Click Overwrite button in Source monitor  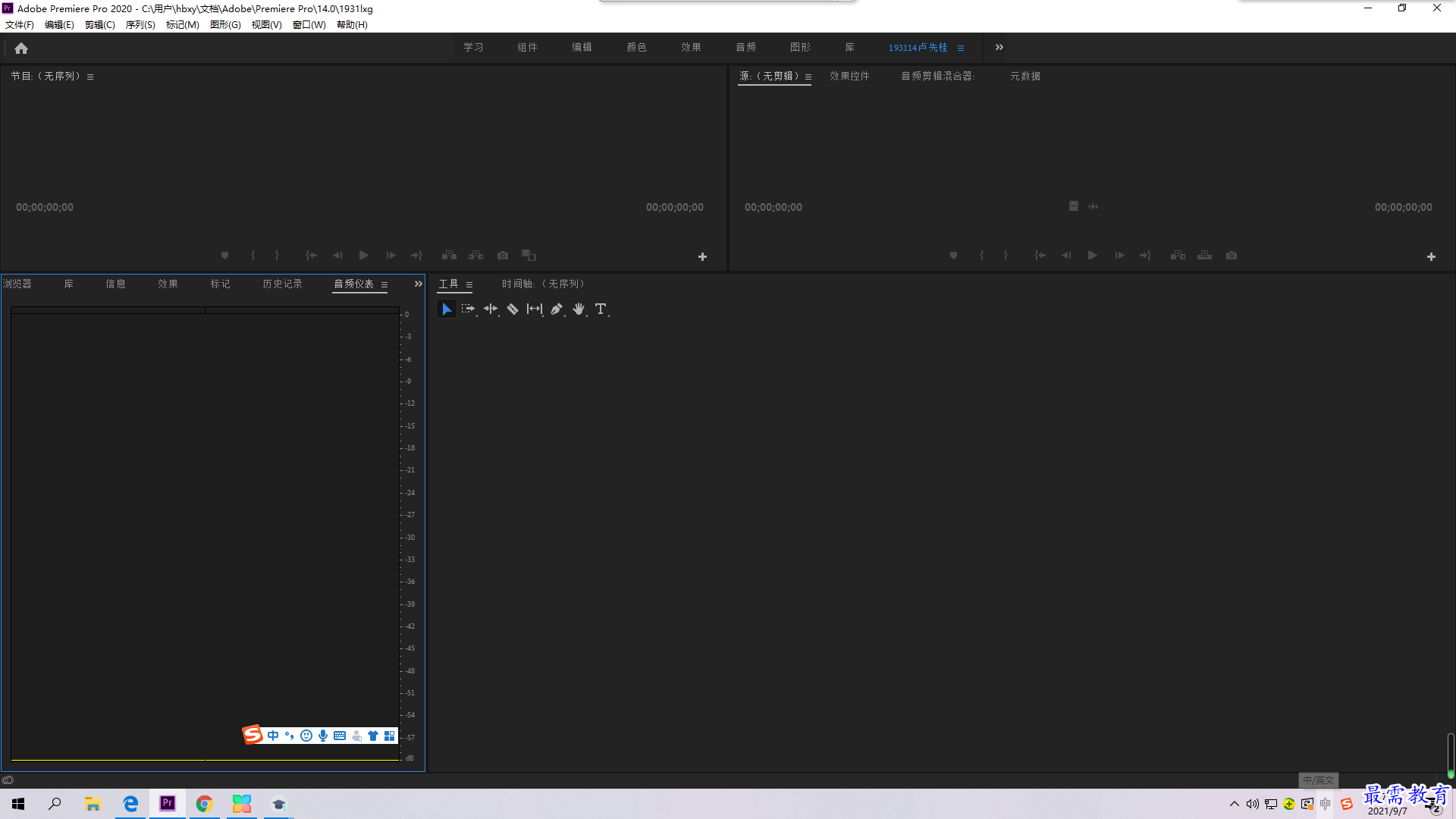[x=1204, y=256]
